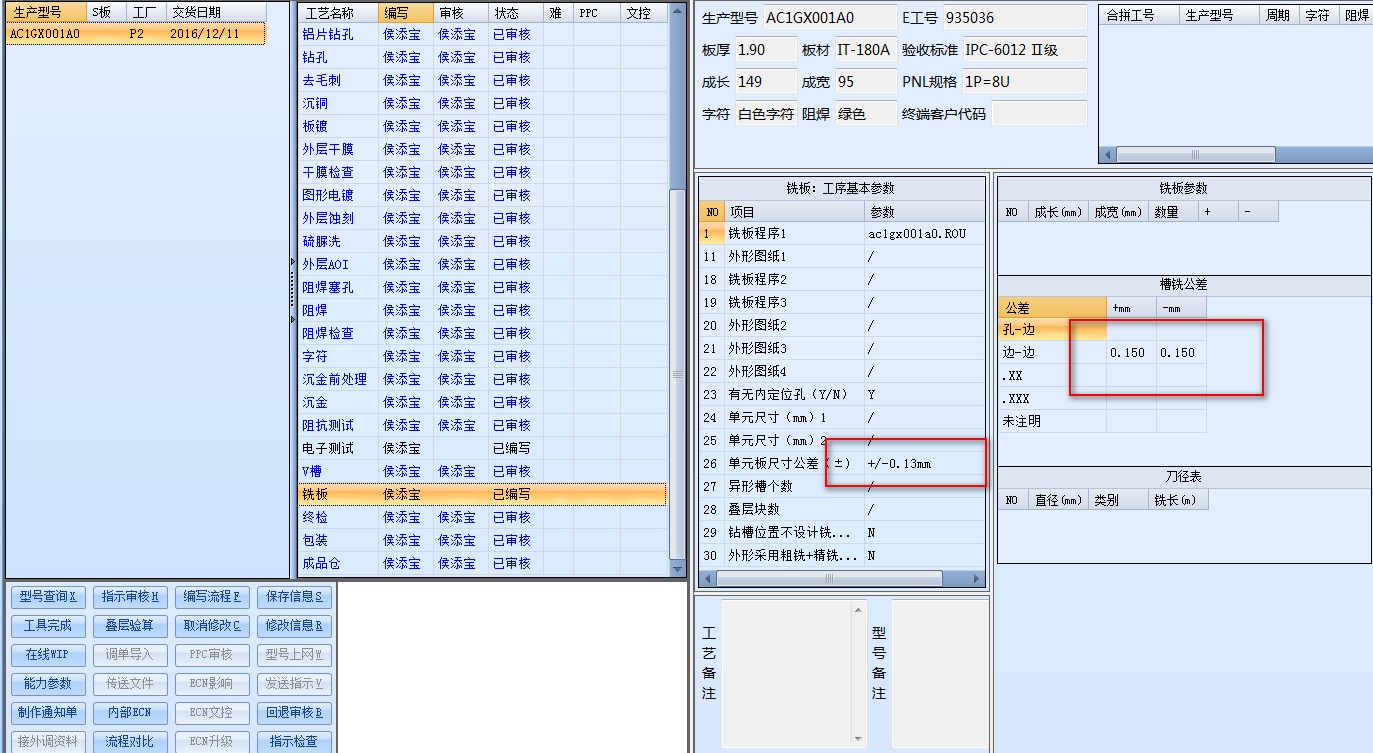Select the 阻焊塞孔 process row
Screen dimensions: 1373x753
tap(482, 287)
